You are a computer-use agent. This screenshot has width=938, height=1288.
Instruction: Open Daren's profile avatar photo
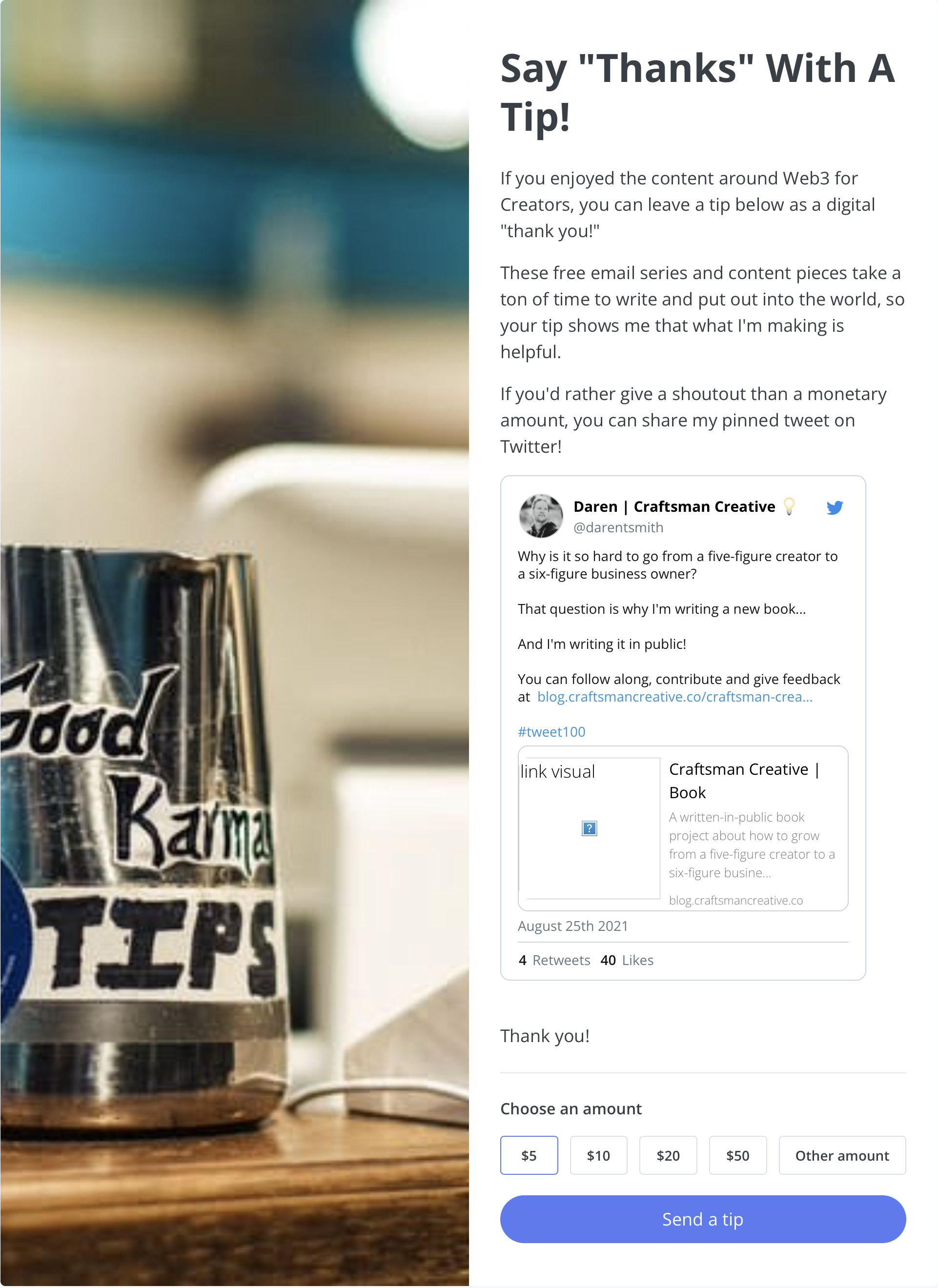(x=540, y=516)
